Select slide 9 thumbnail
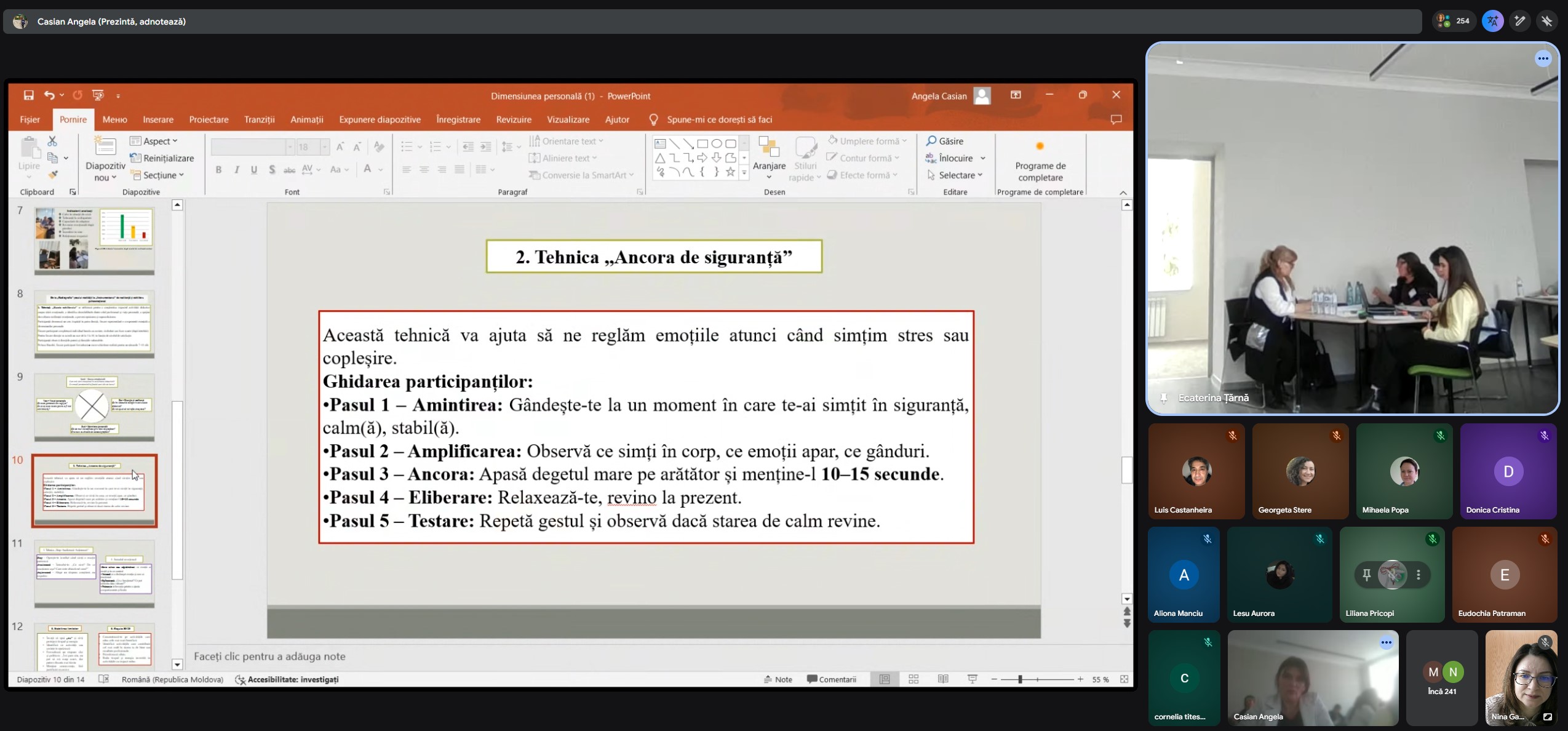This screenshot has width=1568, height=731. tap(94, 407)
